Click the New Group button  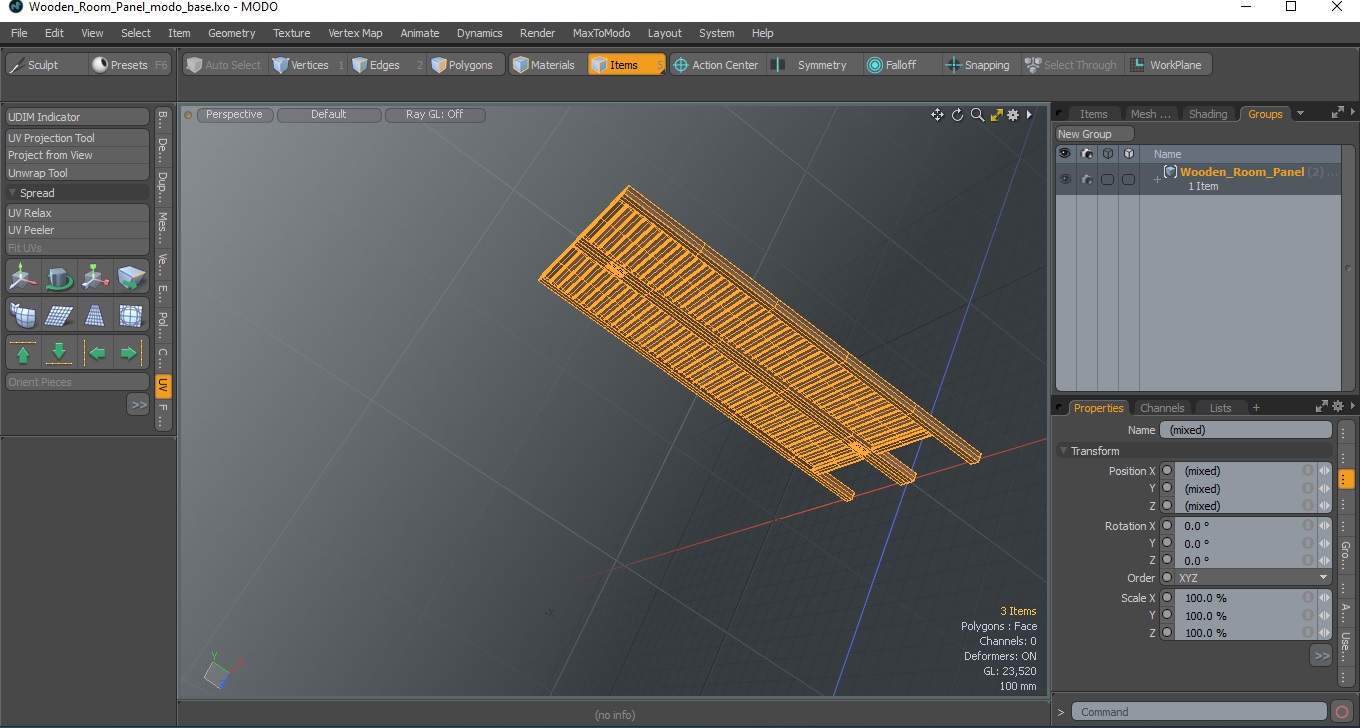tap(1095, 134)
